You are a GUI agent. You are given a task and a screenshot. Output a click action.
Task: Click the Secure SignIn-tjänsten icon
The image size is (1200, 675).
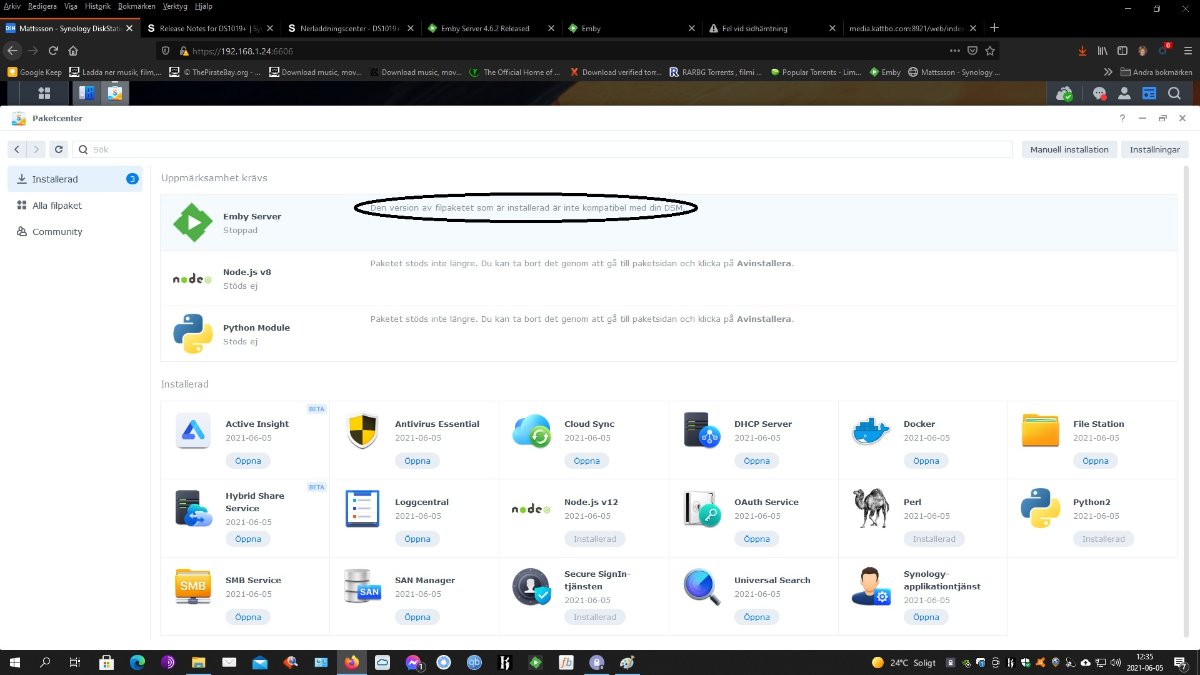click(x=532, y=587)
